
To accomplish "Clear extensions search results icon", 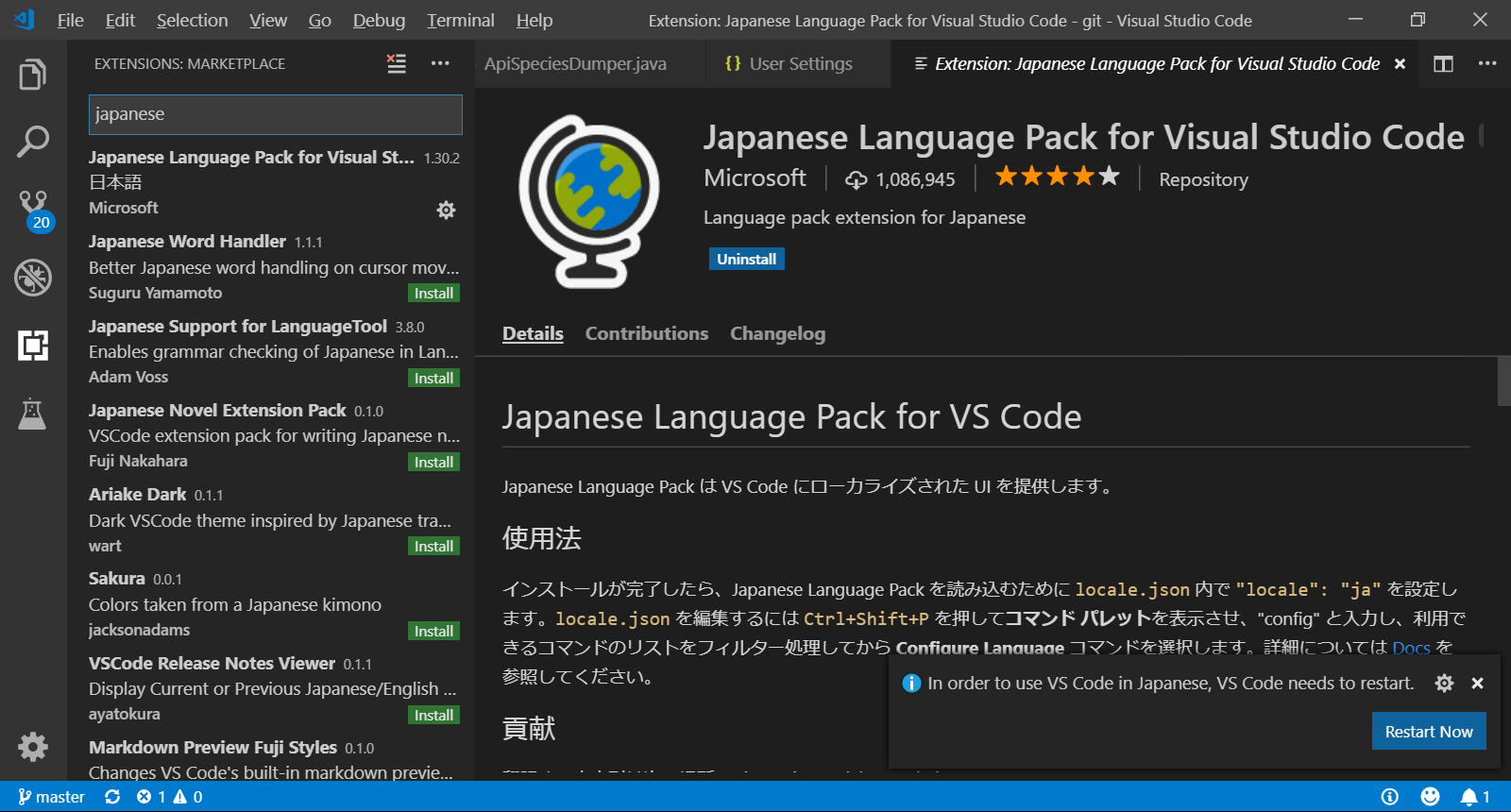I will tap(397, 63).
